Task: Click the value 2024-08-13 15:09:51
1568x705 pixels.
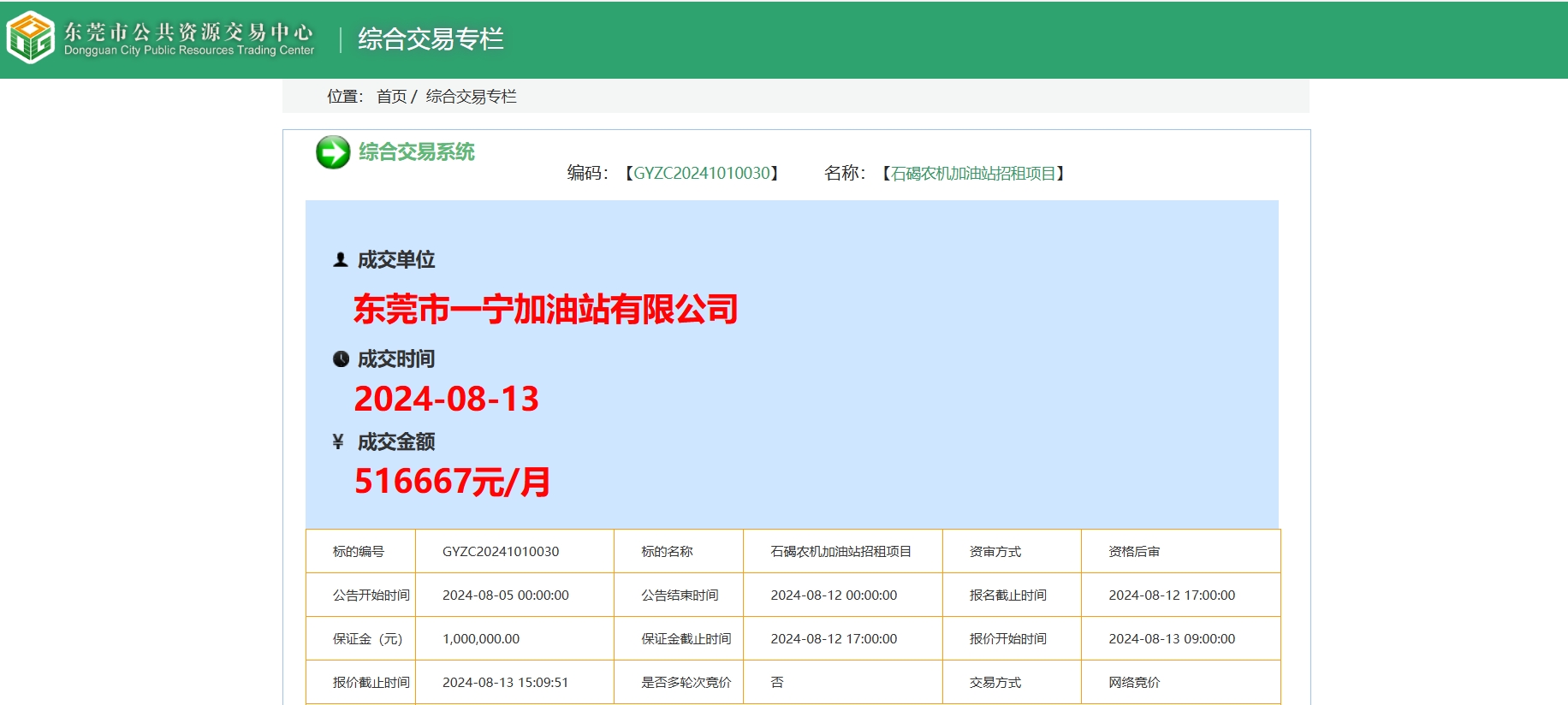Action: 506,683
